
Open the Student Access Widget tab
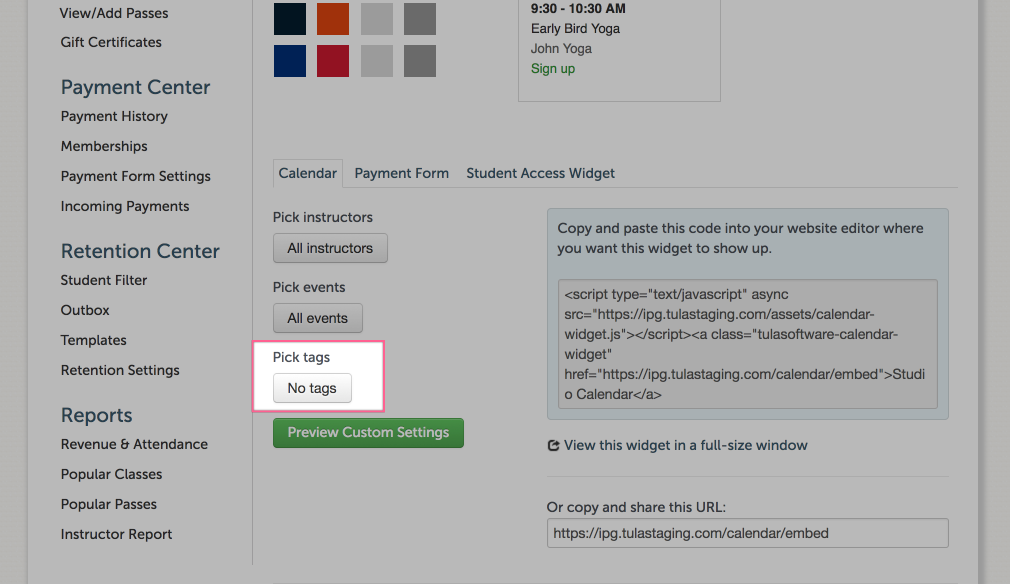(540, 173)
